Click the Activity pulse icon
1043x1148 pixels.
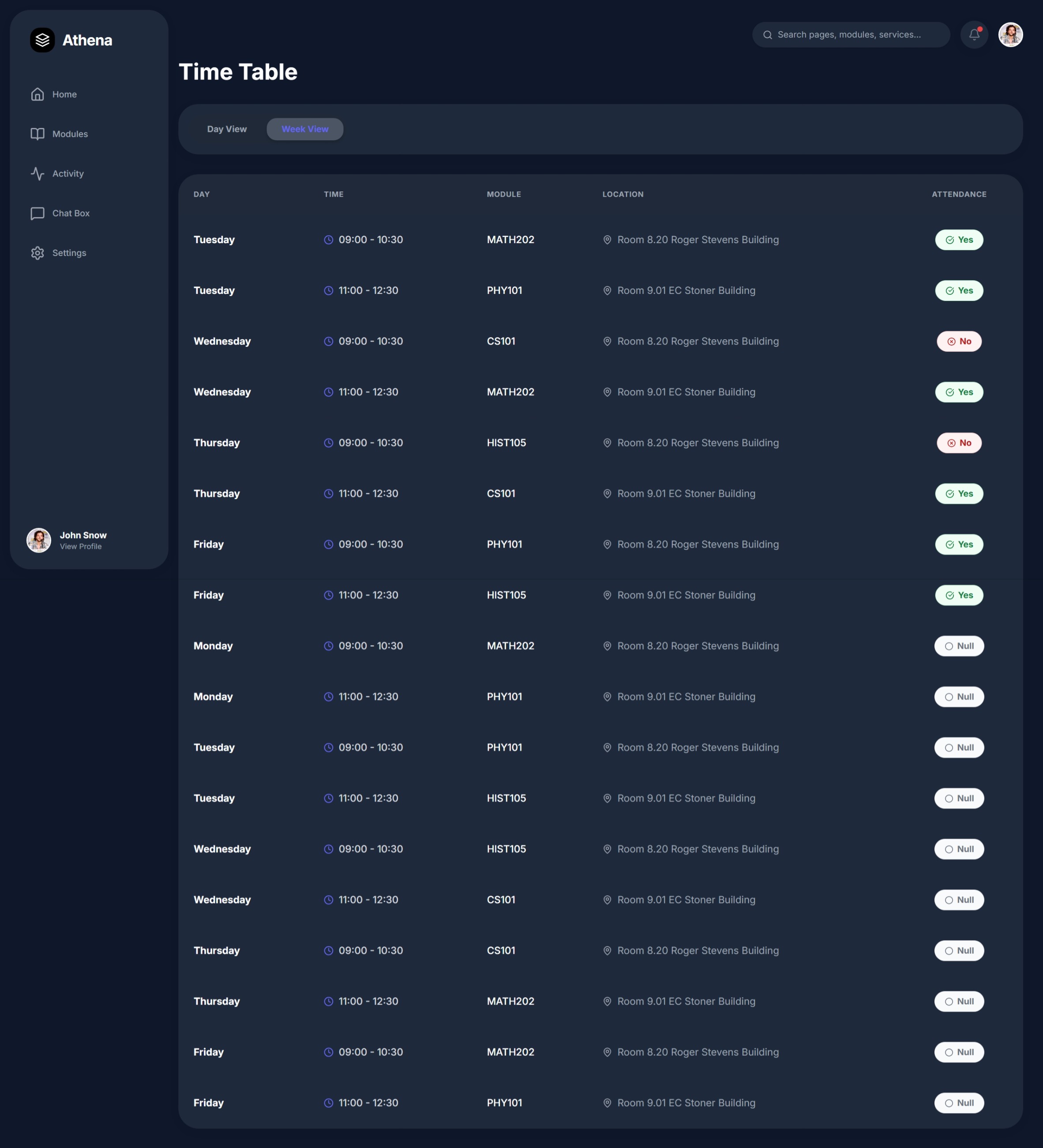(38, 174)
